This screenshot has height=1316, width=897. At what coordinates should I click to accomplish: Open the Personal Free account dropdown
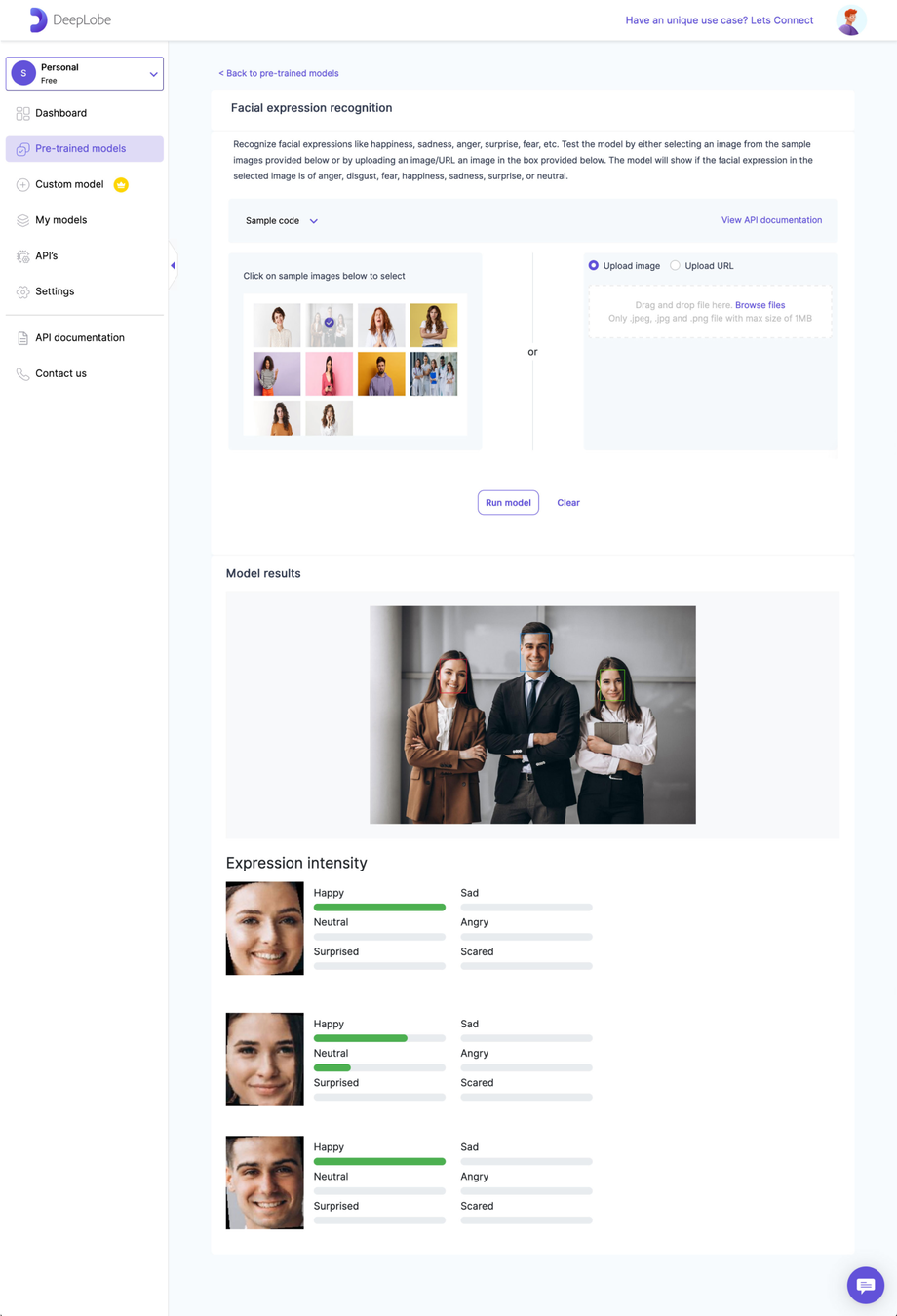pyautogui.click(x=84, y=73)
